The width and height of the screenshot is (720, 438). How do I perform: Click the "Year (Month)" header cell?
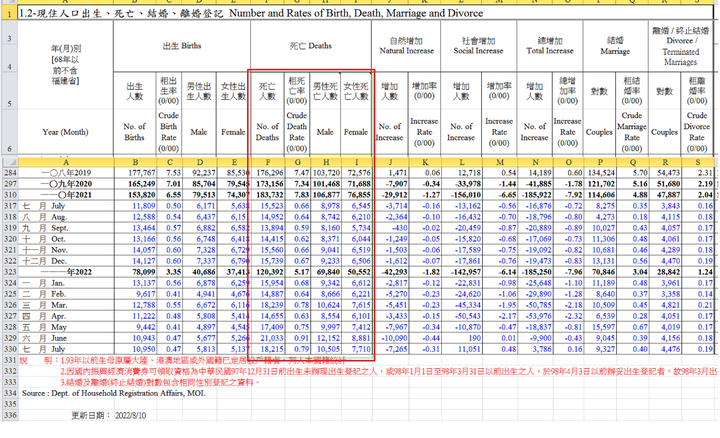pyautogui.click(x=65, y=132)
